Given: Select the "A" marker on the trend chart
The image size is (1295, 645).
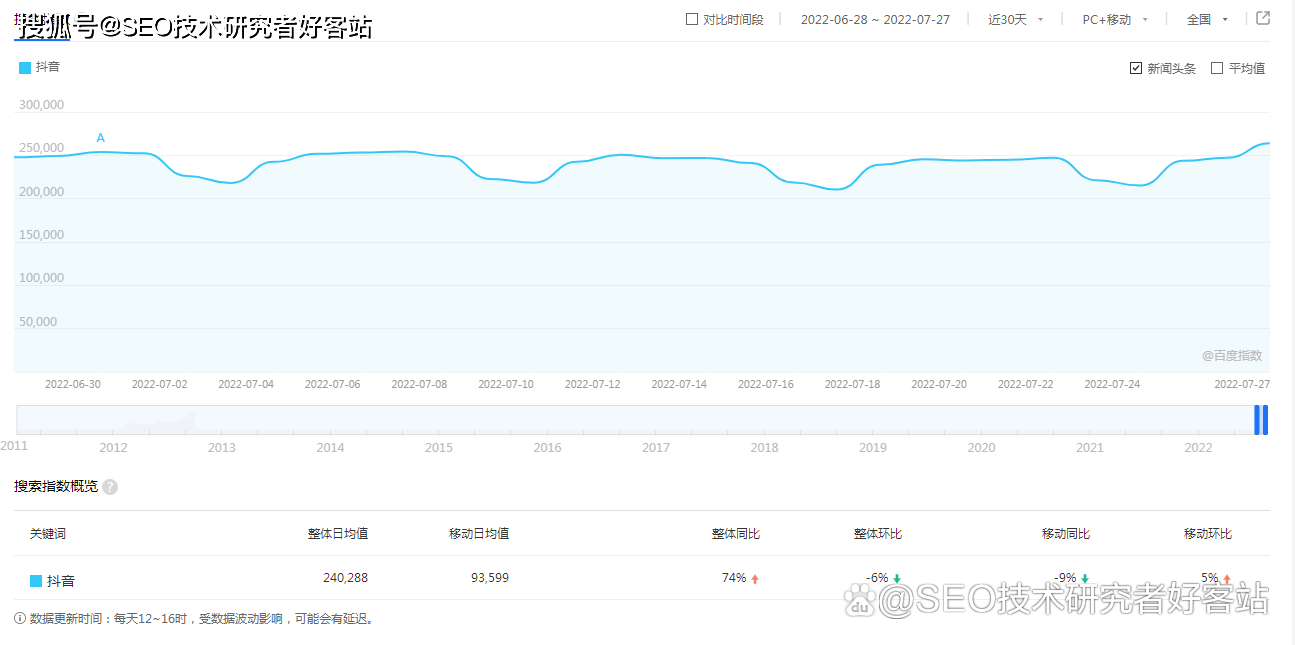Looking at the screenshot, I should coord(100,138).
